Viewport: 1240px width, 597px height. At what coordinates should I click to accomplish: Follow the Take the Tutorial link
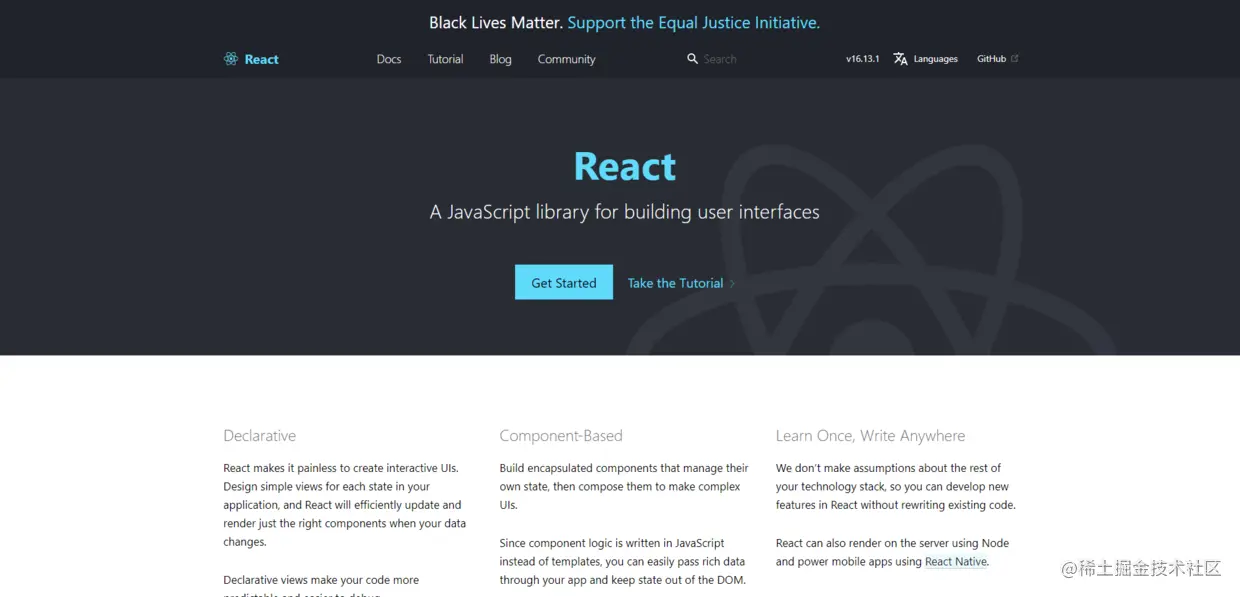click(675, 283)
